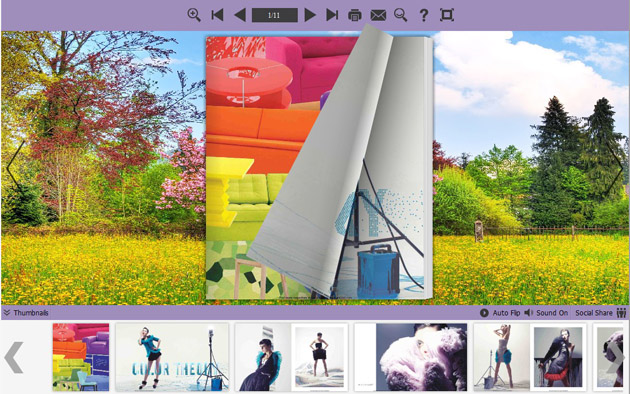
Task: Open the search tool in the toolbar
Action: pos(401,15)
